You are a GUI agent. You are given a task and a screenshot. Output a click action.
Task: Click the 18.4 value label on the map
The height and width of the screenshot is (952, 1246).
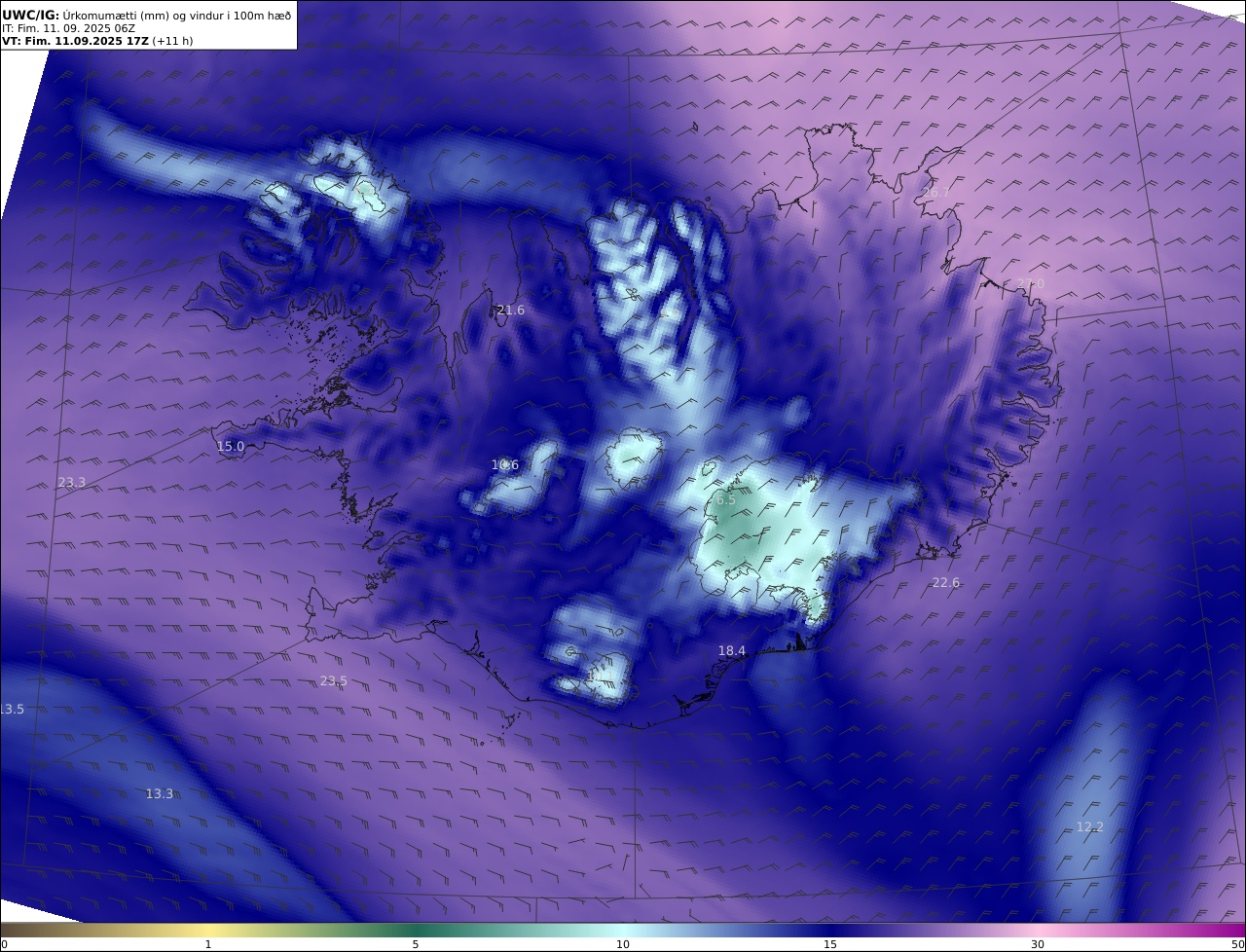click(x=732, y=651)
